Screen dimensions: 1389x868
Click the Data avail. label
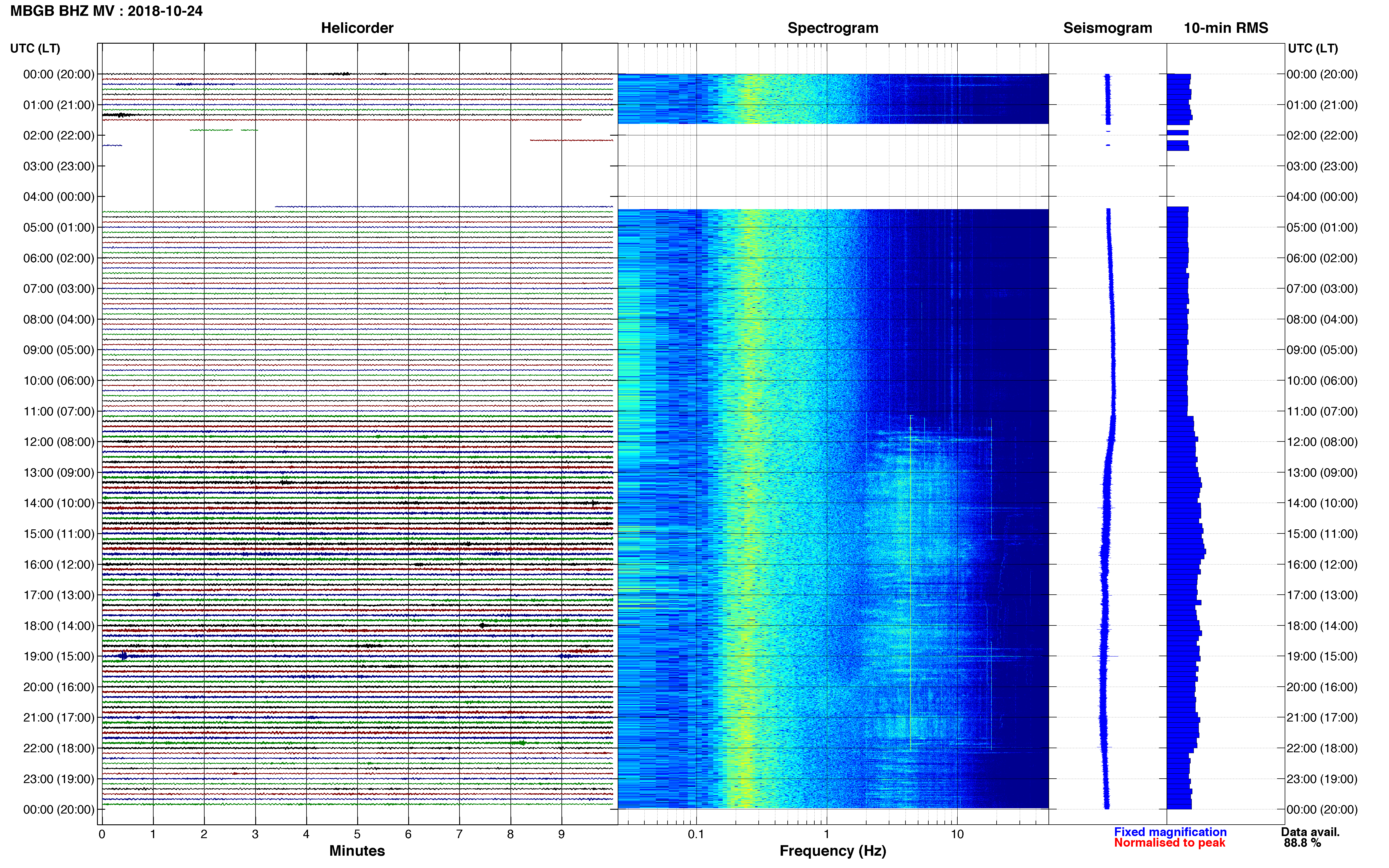pyautogui.click(x=1310, y=832)
